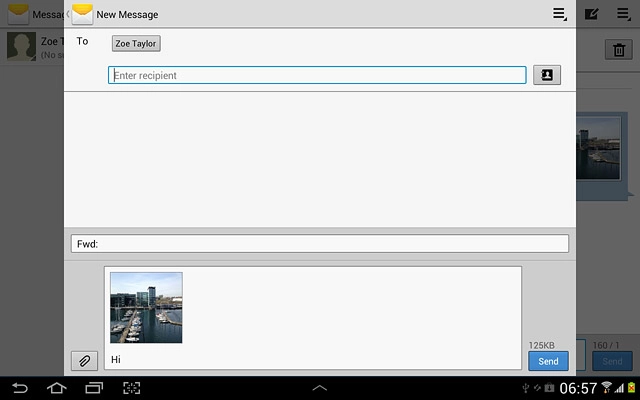This screenshot has width=640, height=400.
Task: Tap the background Messaging app envelope icon
Action: pyautogui.click(x=18, y=14)
